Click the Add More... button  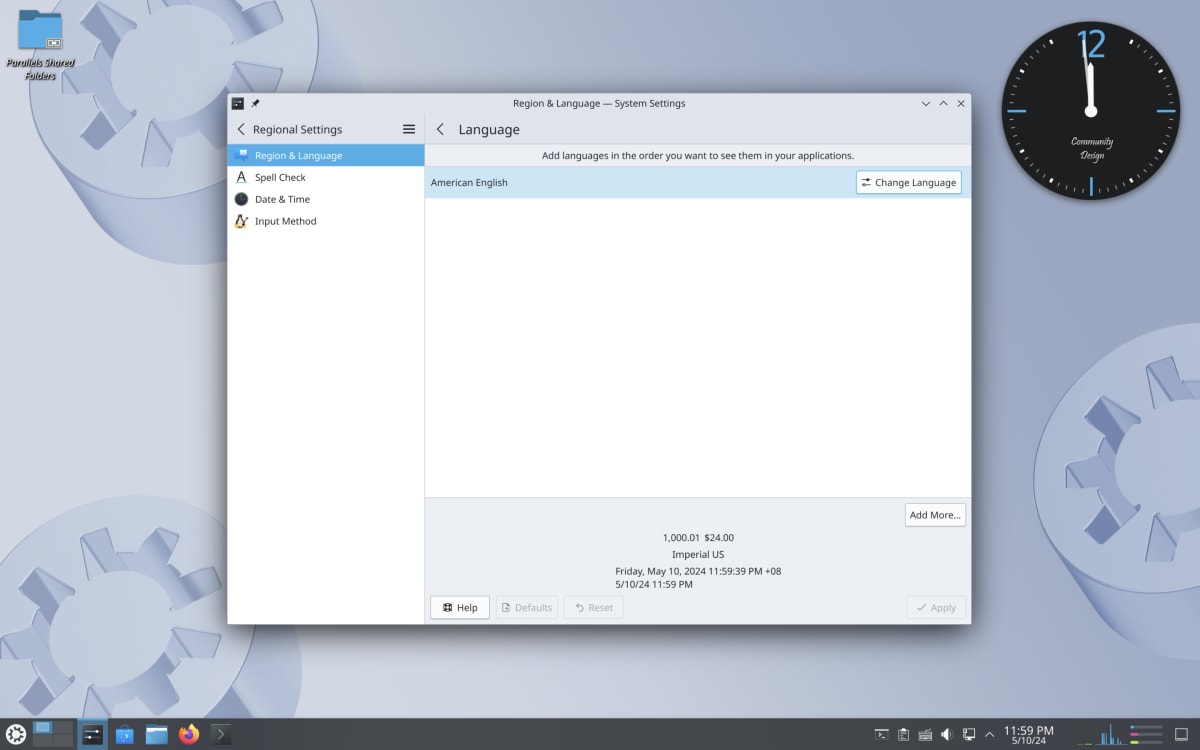click(x=935, y=515)
